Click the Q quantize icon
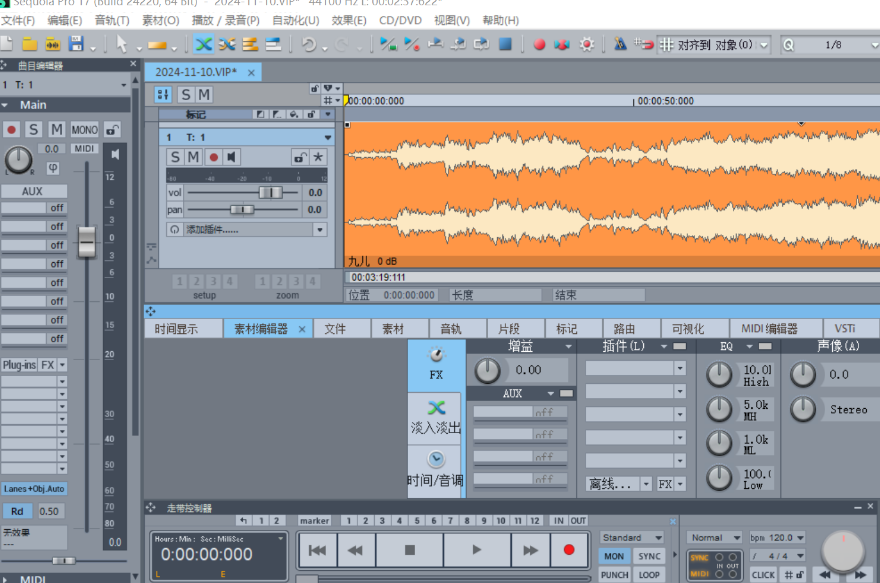 pyautogui.click(x=789, y=45)
